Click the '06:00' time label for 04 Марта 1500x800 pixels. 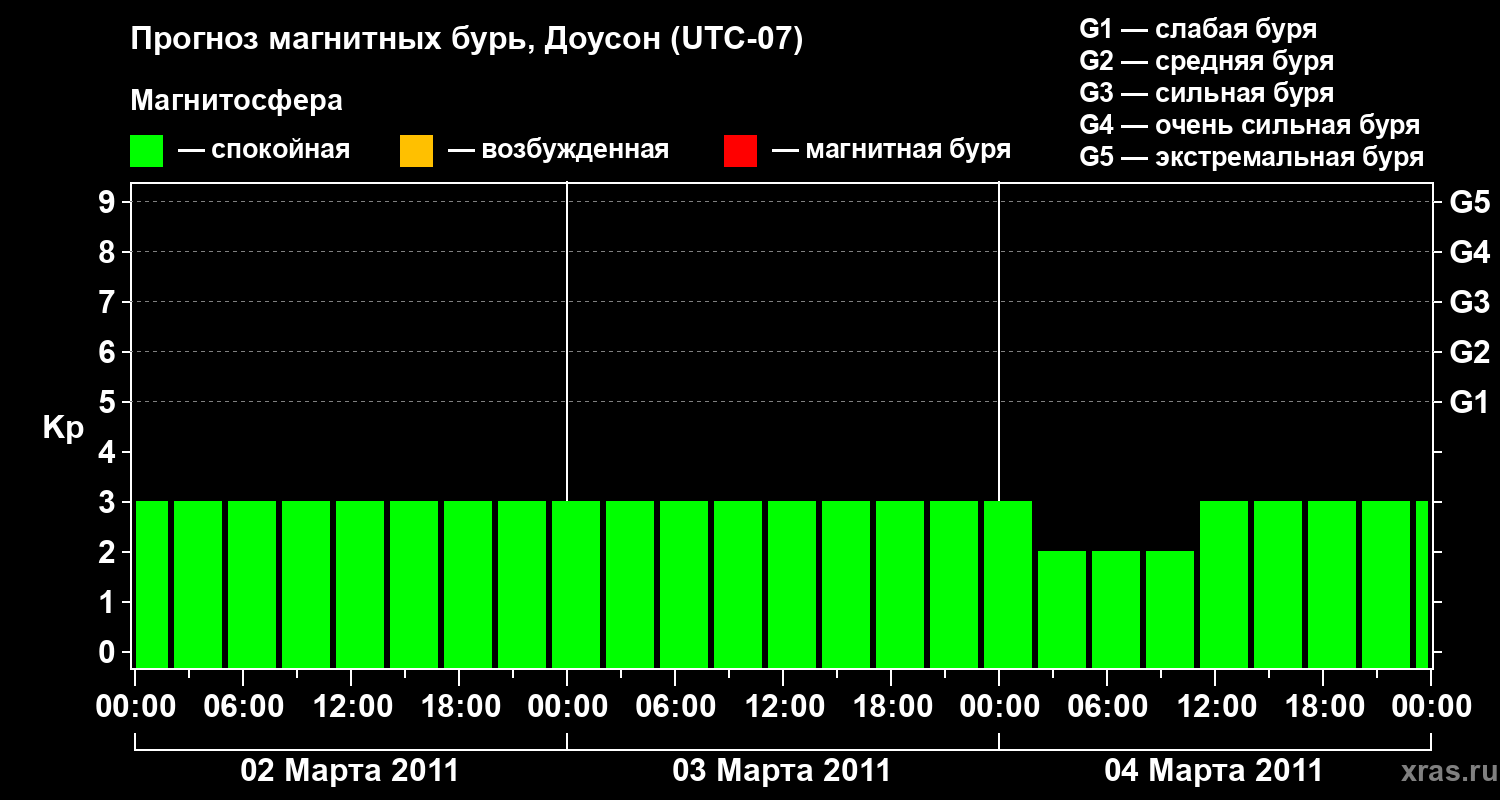(x=1107, y=707)
